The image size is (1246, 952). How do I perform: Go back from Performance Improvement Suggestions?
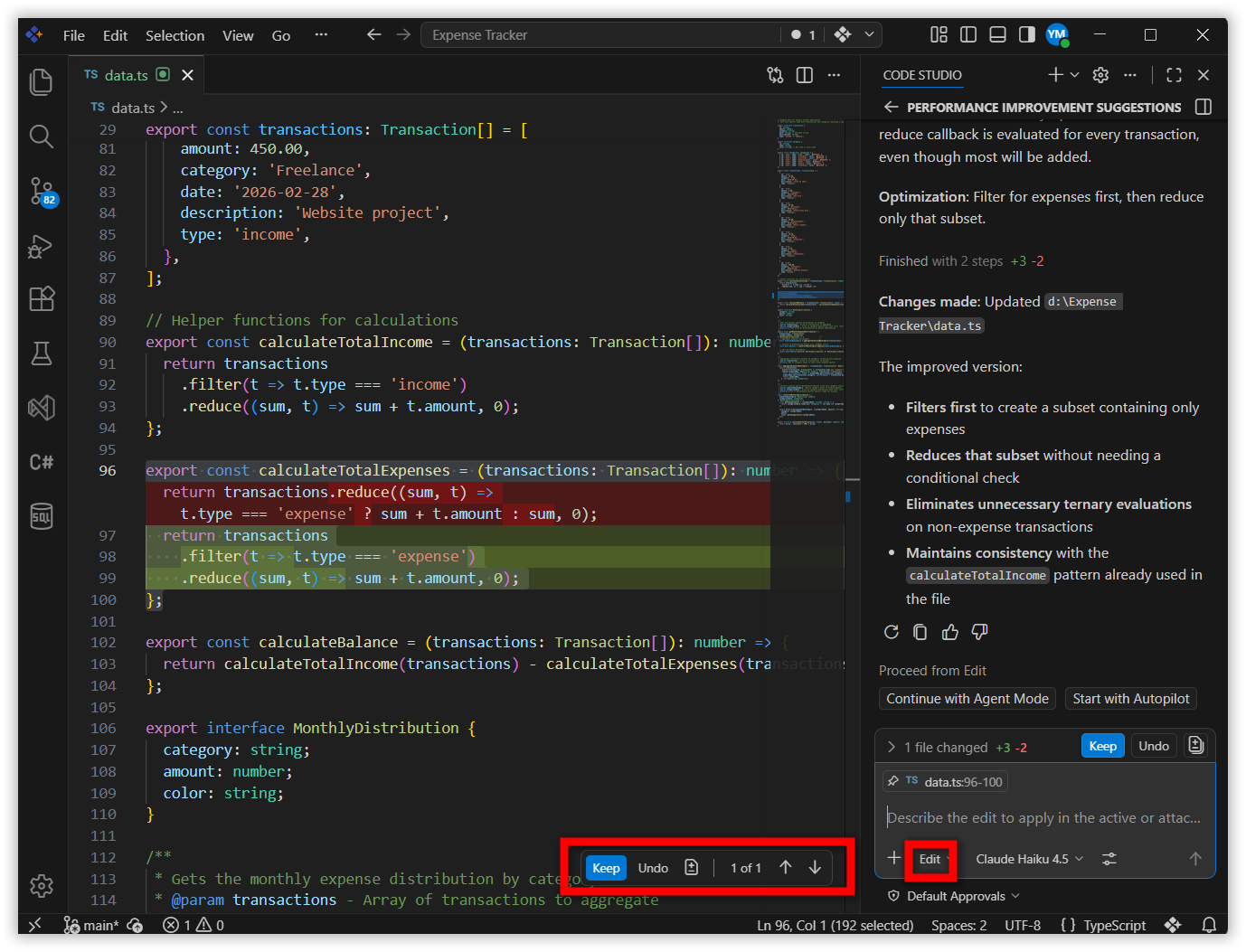tap(892, 107)
